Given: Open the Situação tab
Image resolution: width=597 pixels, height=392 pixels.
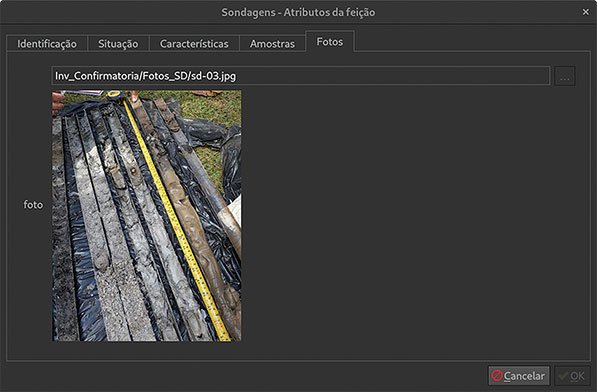Looking at the screenshot, I should (x=118, y=44).
